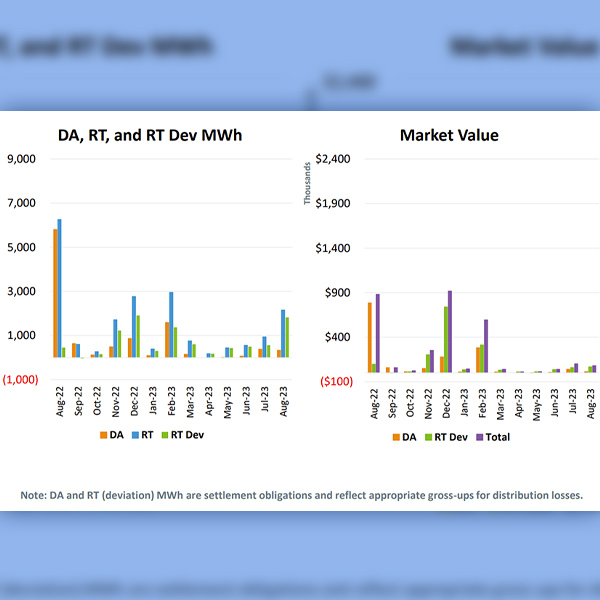
Task: Click the "DA, RT, and RT Dev MWh" chart title
Action: pos(148,135)
